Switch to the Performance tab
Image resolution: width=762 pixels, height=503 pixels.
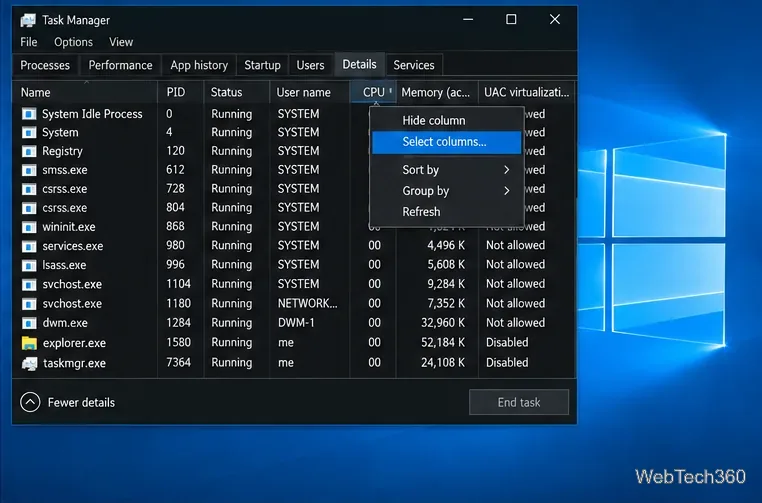[x=121, y=65]
